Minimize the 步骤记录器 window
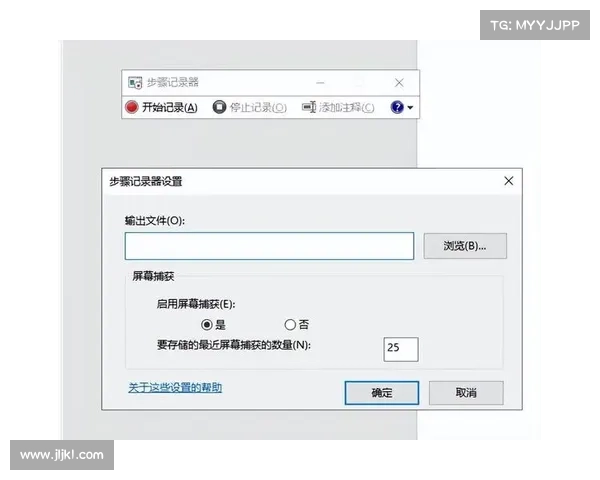Viewport: 600px width, 480px height. click(320, 82)
